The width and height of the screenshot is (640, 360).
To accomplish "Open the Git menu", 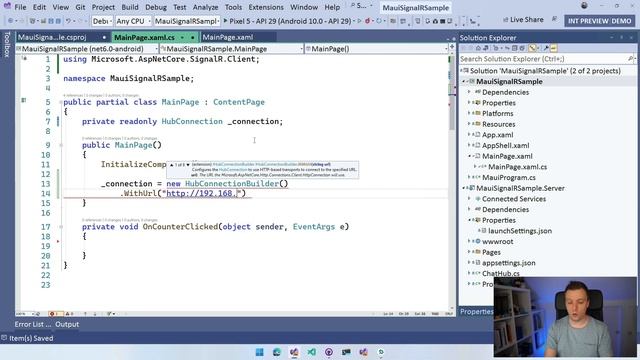I will [80, 7].
